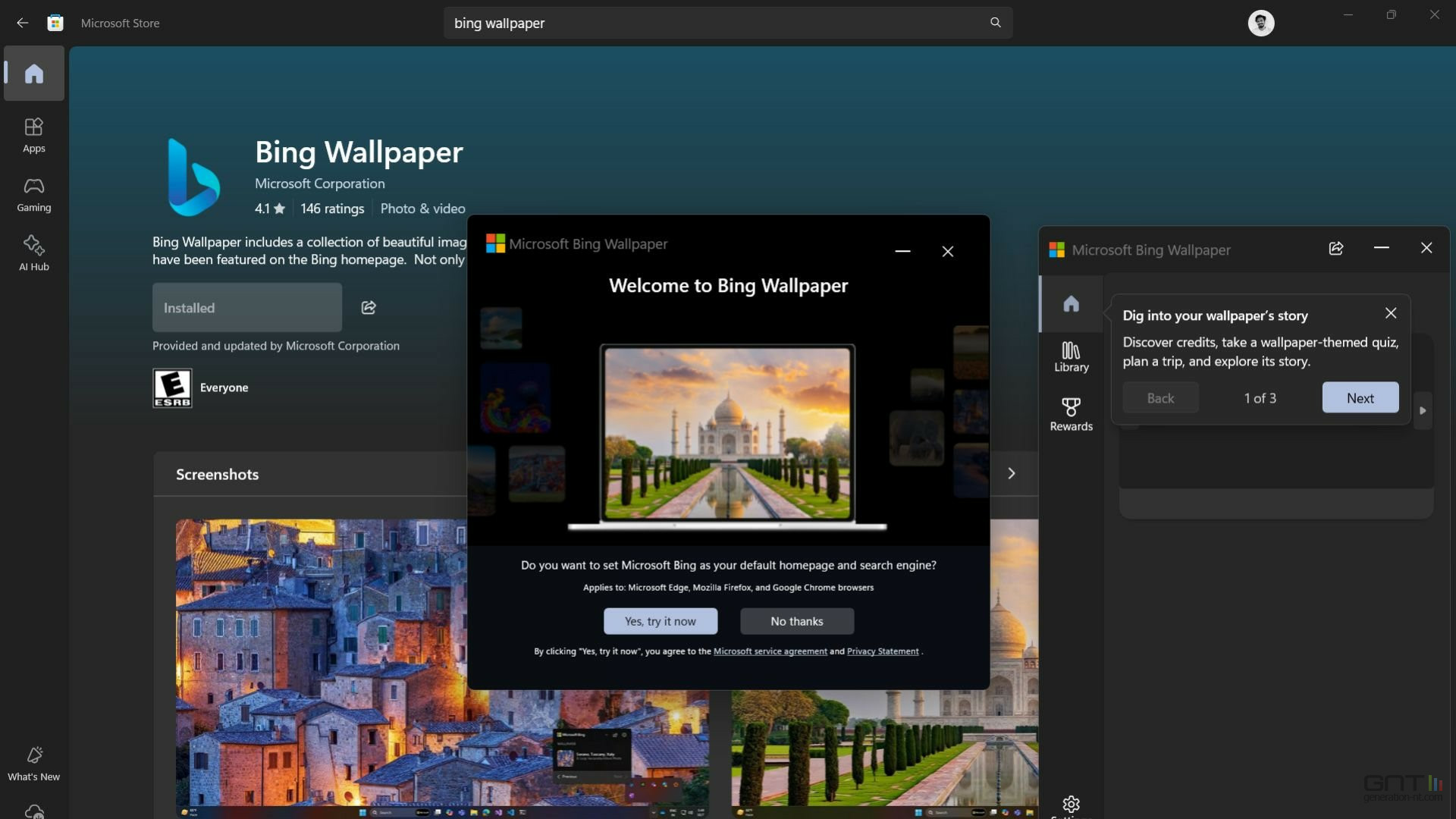Click the search magnifier icon

(995, 23)
